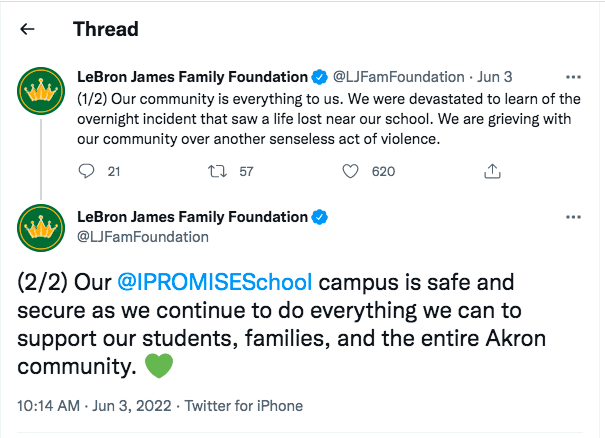Click the @LJFamFoundation handle under second name
This screenshot has width=605, height=438.
[x=143, y=237]
